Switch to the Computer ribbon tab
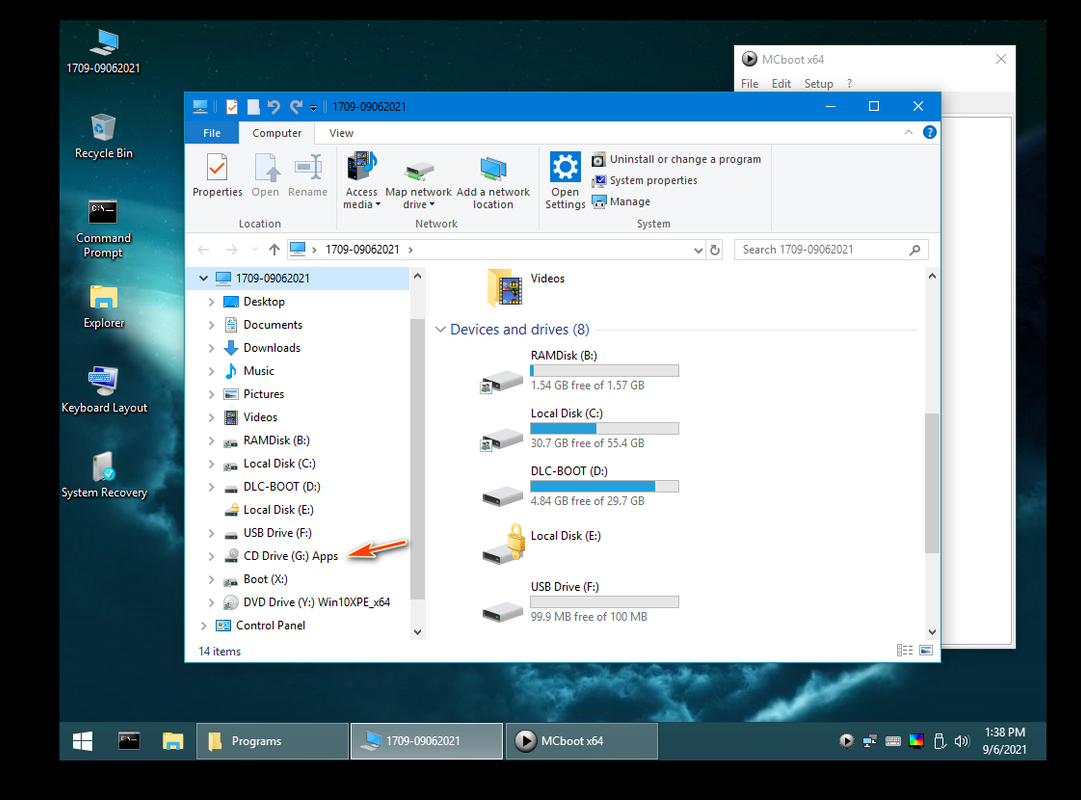 click(x=276, y=133)
